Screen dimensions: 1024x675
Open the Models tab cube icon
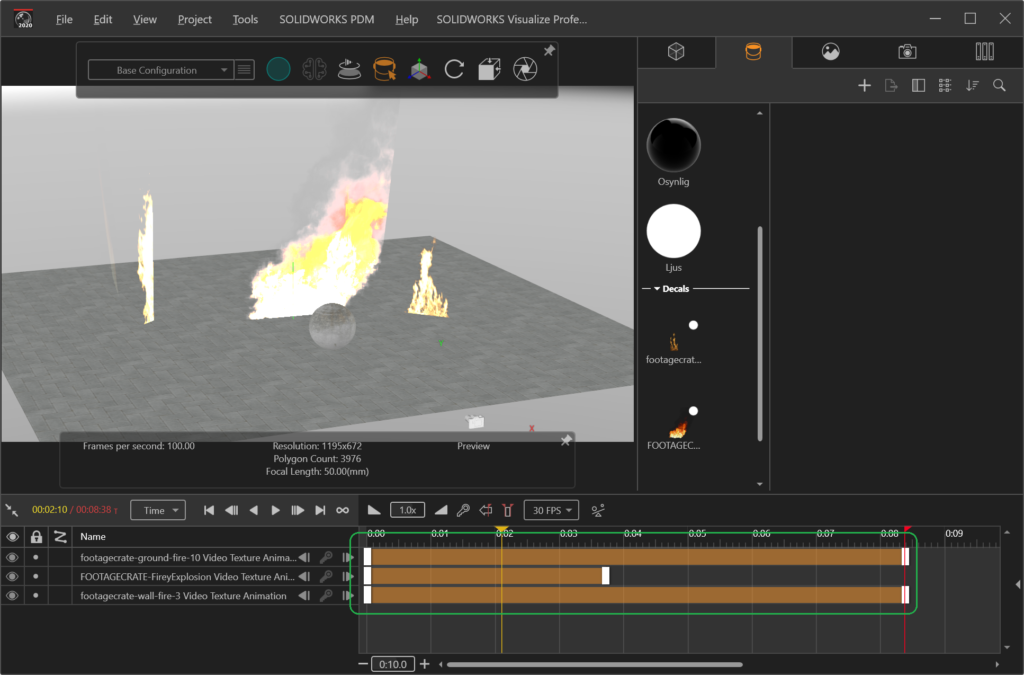tap(676, 52)
